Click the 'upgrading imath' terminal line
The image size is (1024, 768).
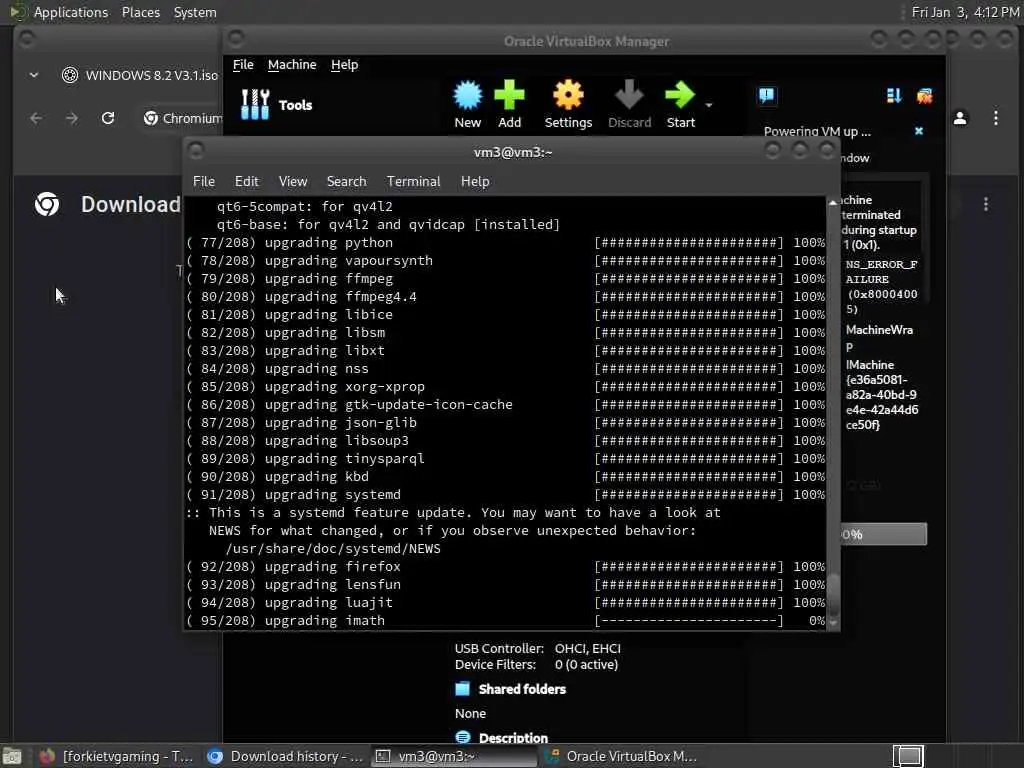505,620
